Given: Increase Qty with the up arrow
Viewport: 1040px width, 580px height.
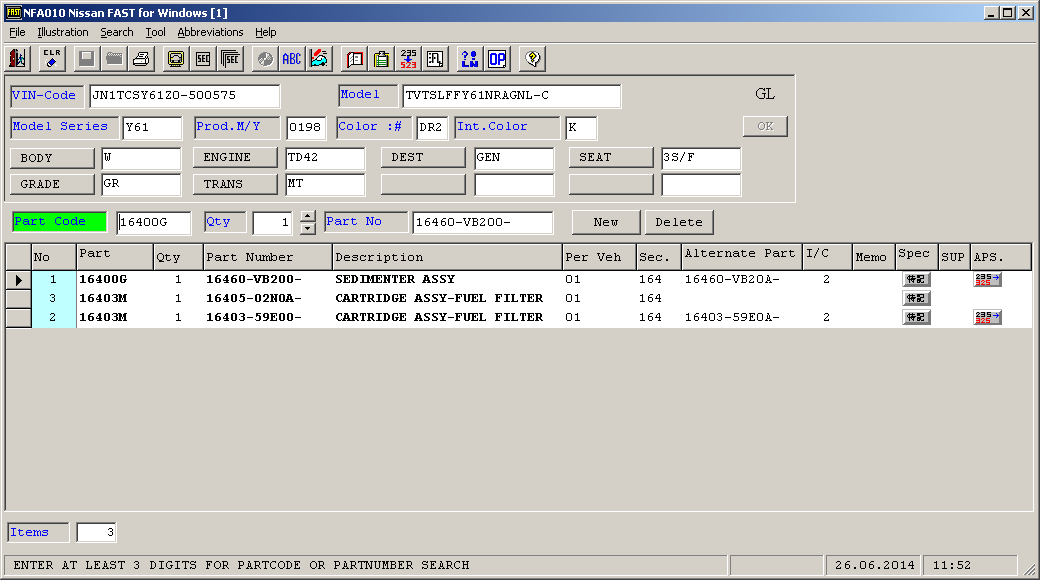Looking at the screenshot, I should point(308,216).
